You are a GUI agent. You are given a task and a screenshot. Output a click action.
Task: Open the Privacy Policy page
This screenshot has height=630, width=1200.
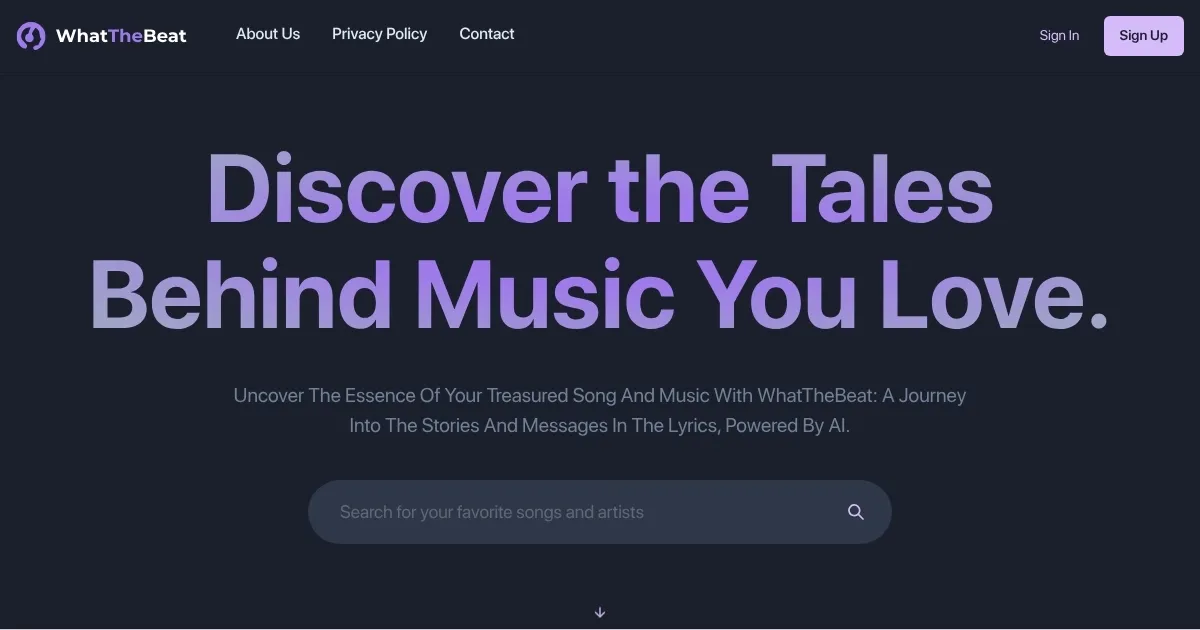(x=379, y=34)
